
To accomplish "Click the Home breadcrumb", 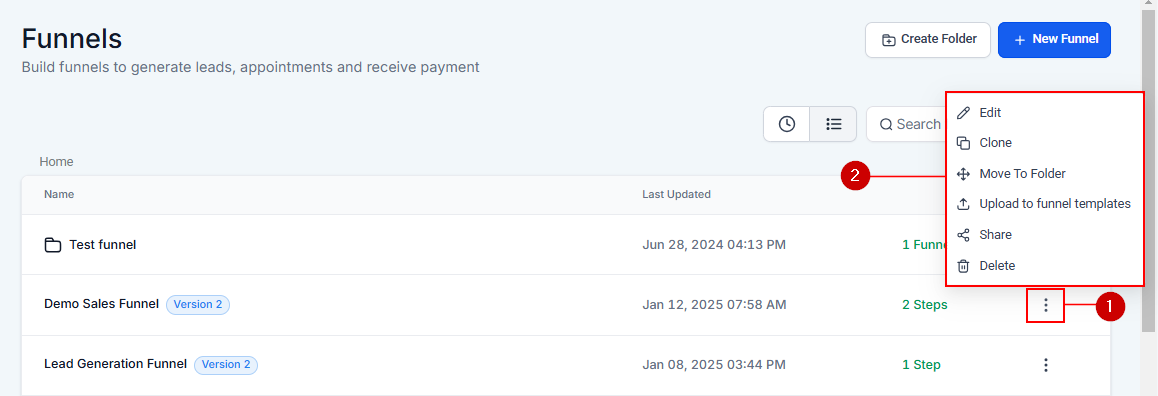I will (x=56, y=162).
